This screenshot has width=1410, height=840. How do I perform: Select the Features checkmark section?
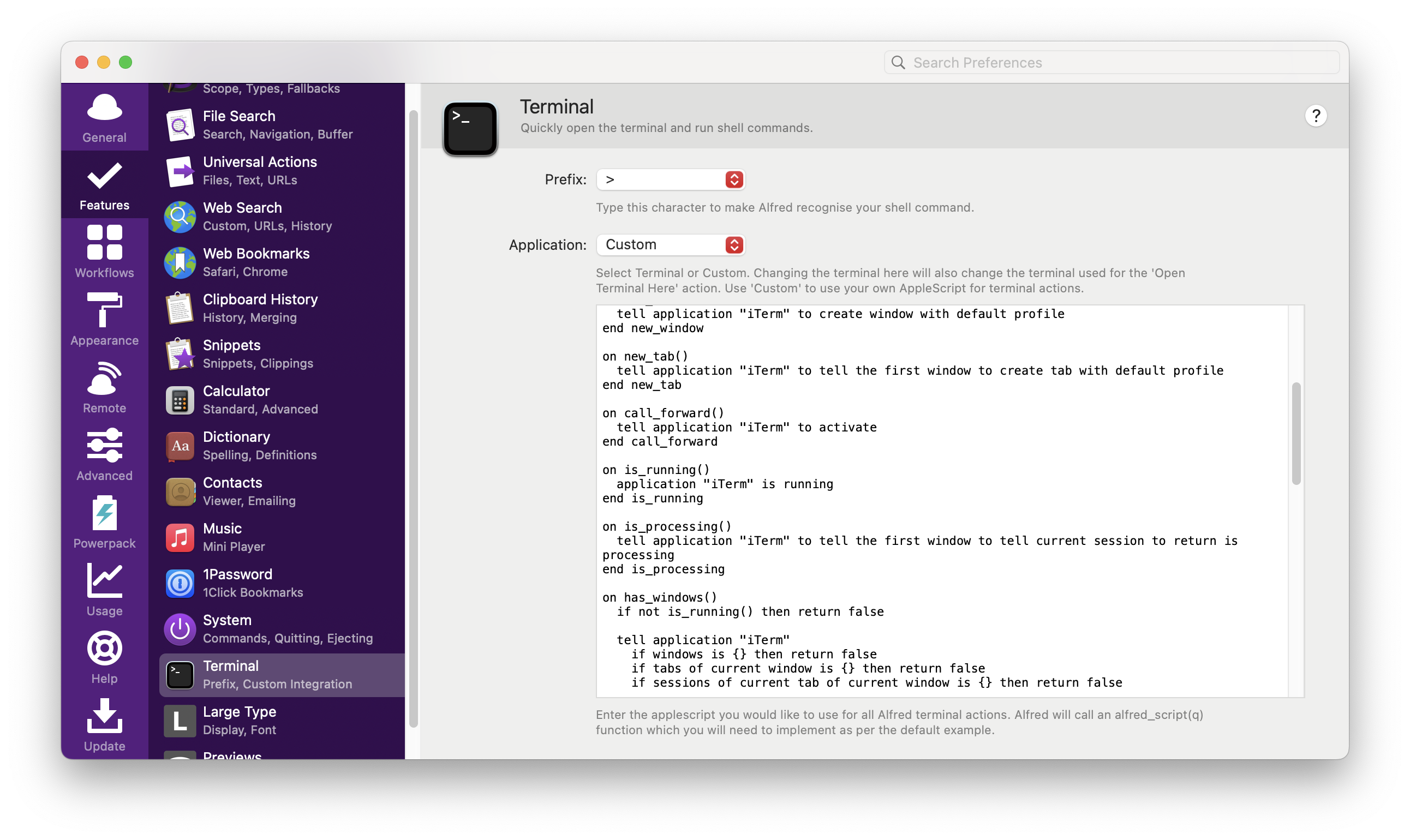(x=104, y=185)
